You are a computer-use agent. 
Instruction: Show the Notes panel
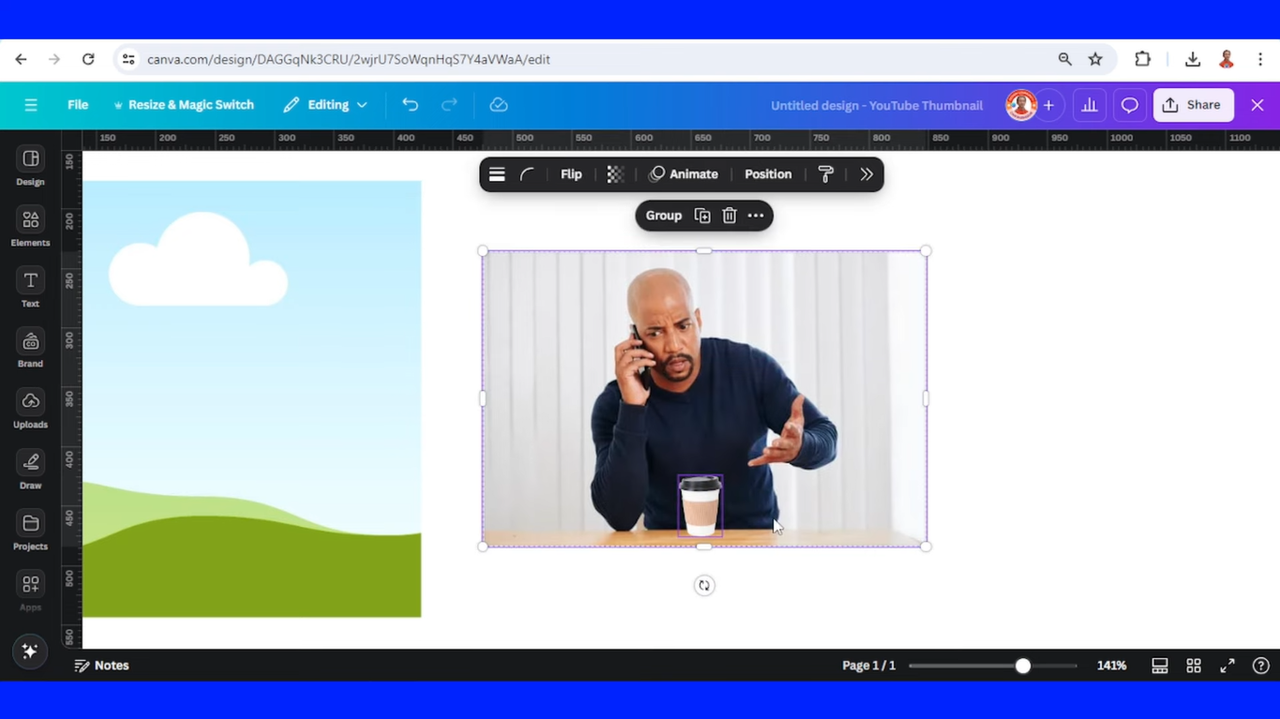pos(101,665)
